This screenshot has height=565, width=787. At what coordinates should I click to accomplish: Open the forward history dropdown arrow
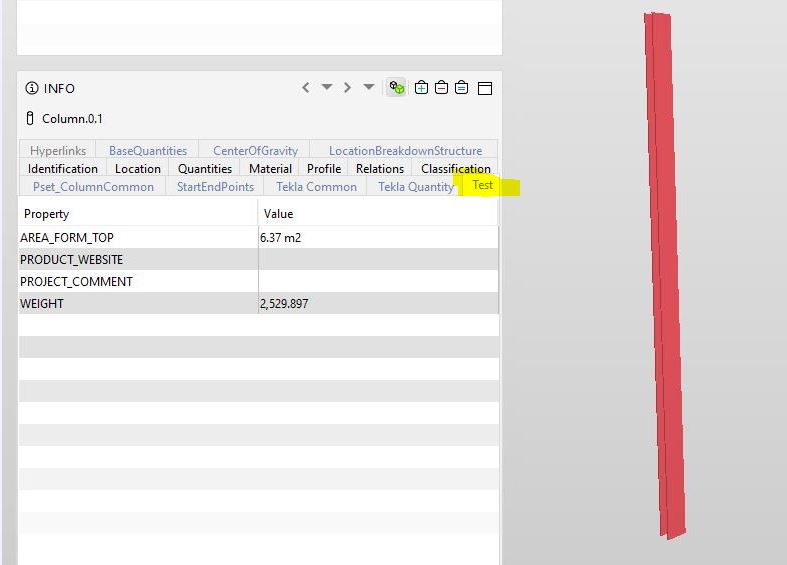coord(369,87)
